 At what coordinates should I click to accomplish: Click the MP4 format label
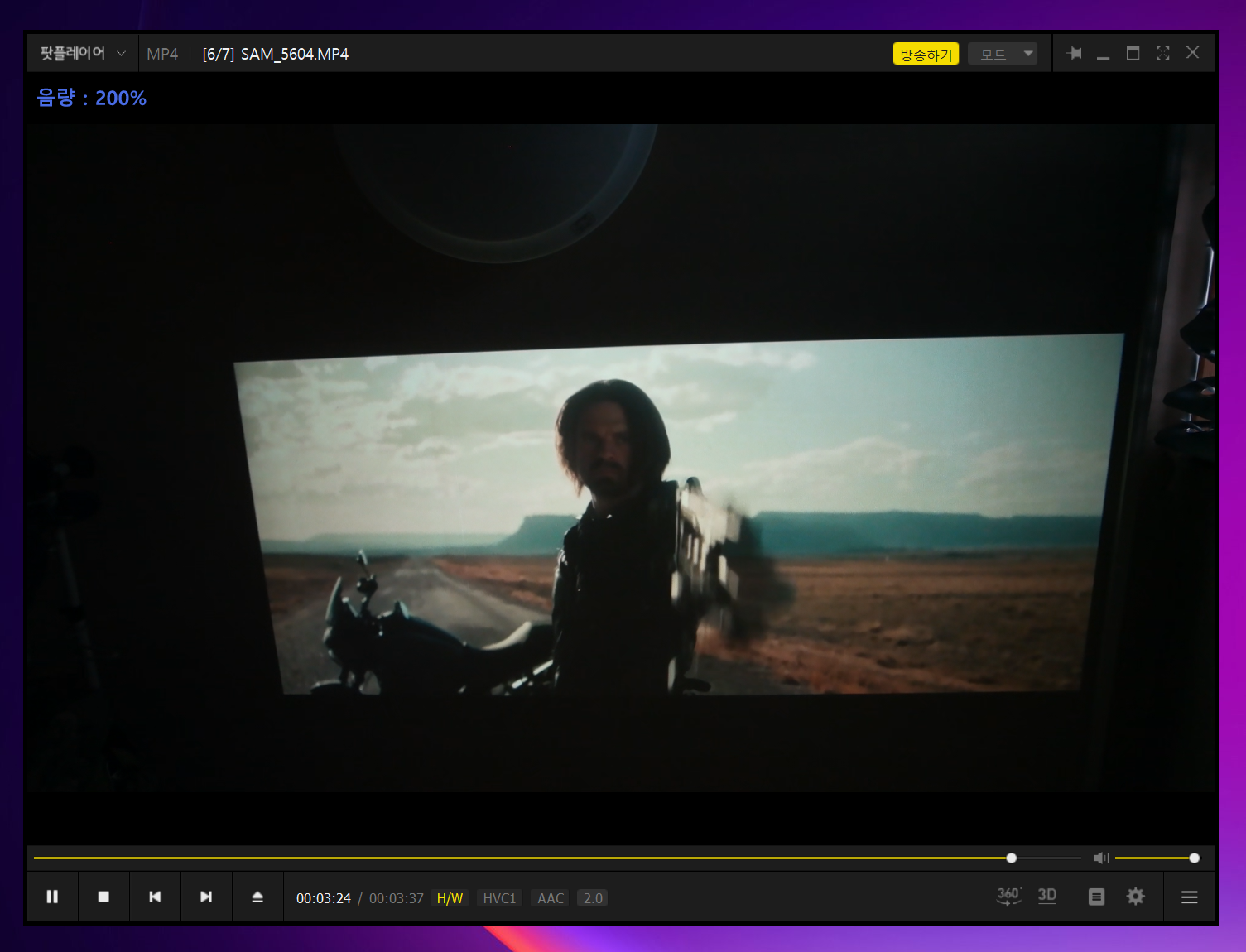pos(162,54)
